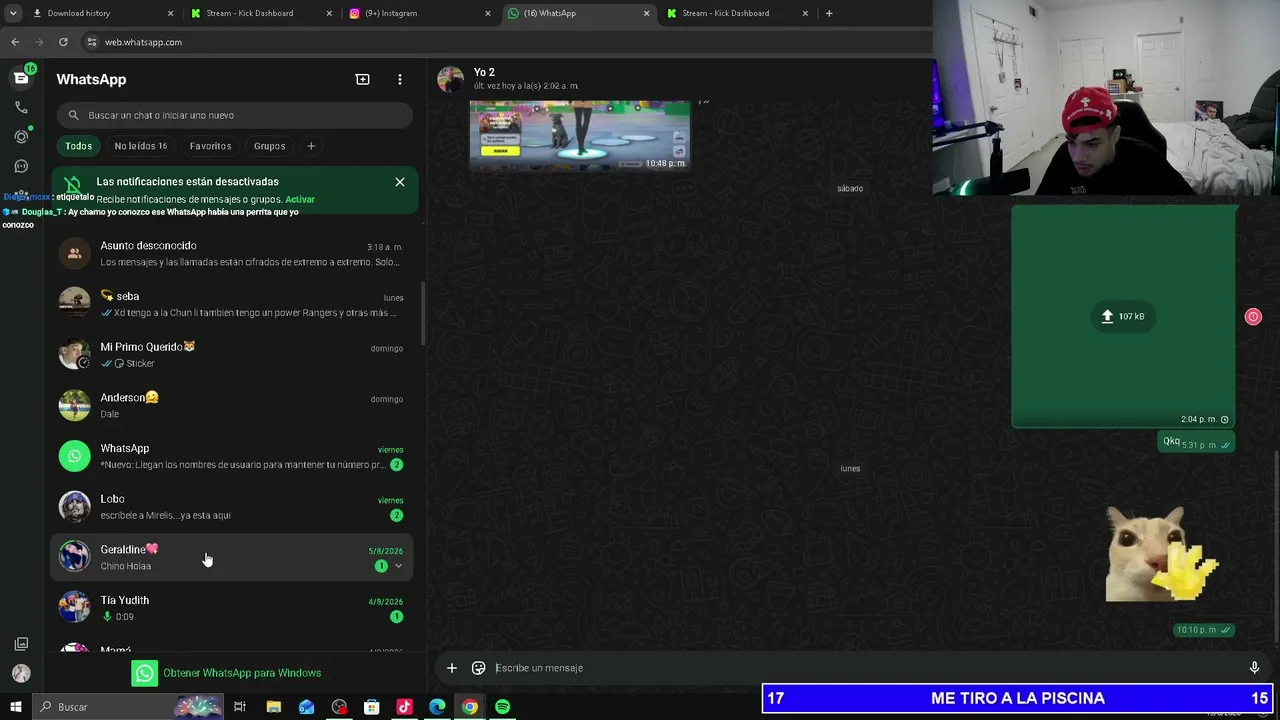The image size is (1280, 720).
Task: Filter chats by No leídos
Action: click(140, 146)
